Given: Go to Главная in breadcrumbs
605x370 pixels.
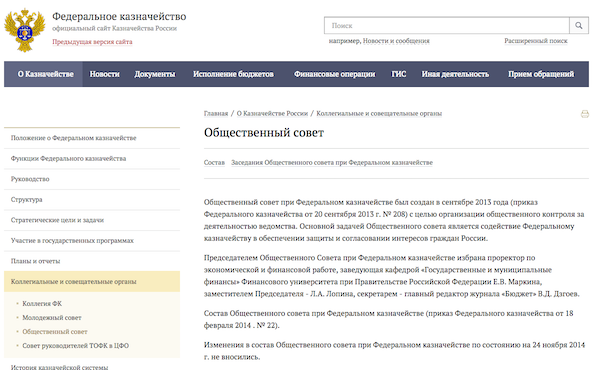Looking at the screenshot, I should 216,113.
